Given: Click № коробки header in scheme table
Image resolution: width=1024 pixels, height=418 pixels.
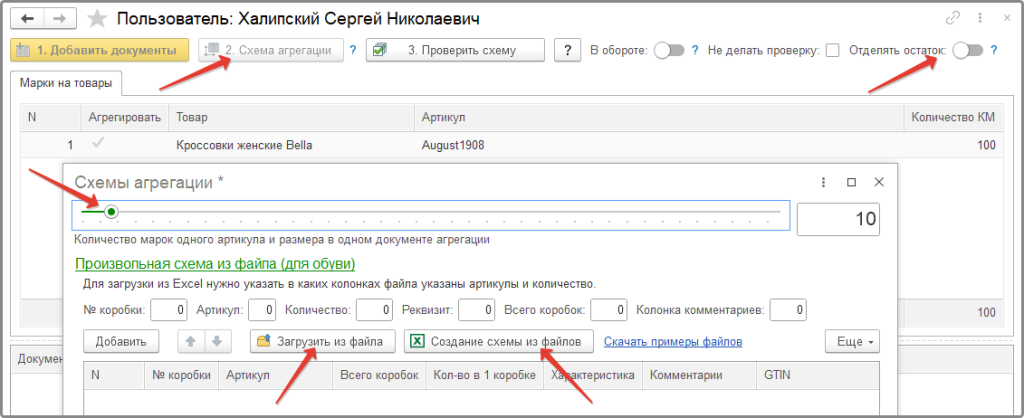Looking at the screenshot, I should click(x=182, y=376).
